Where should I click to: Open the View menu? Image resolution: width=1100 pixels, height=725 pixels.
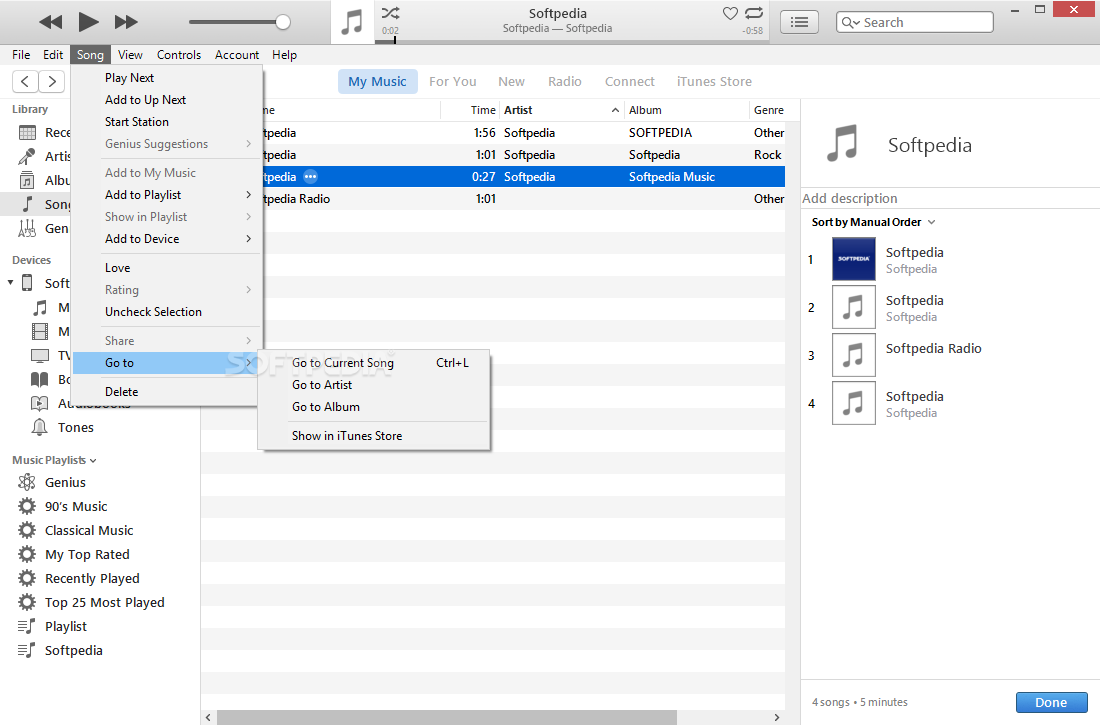click(x=130, y=55)
